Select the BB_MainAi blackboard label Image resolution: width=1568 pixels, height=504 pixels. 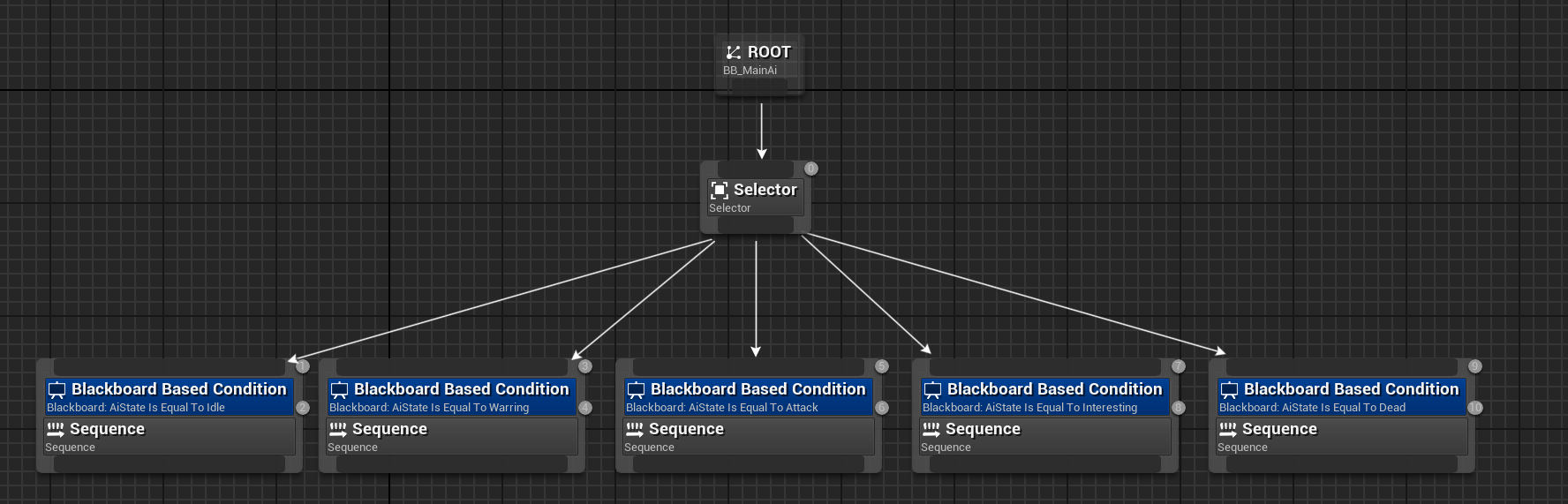pos(750,71)
